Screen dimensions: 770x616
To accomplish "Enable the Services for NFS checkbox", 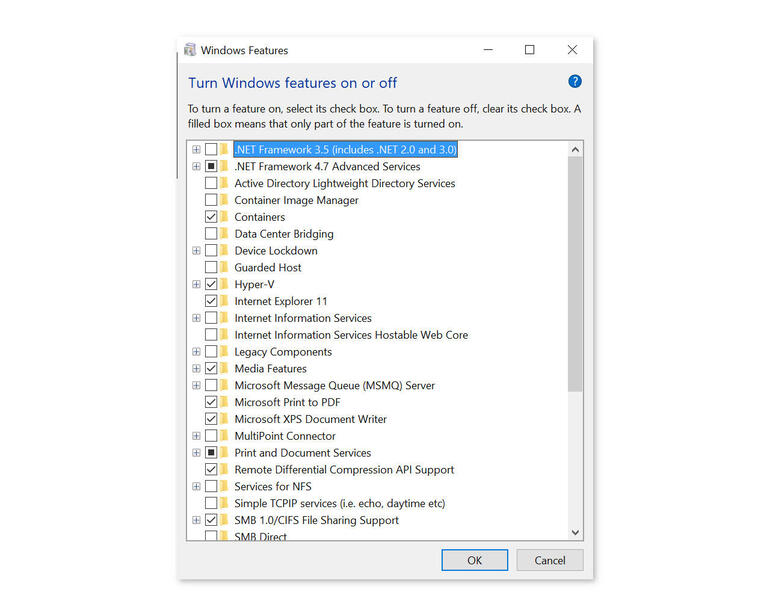I will [x=211, y=486].
